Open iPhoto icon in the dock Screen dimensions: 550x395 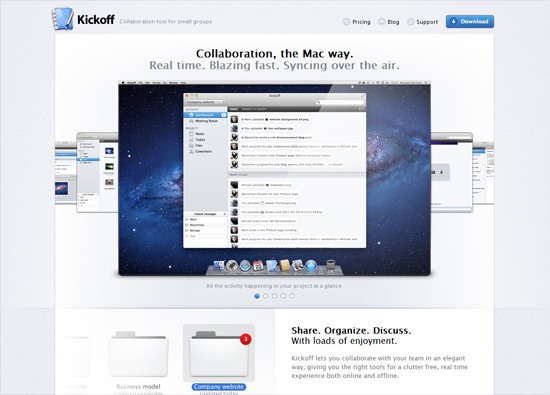point(298,266)
